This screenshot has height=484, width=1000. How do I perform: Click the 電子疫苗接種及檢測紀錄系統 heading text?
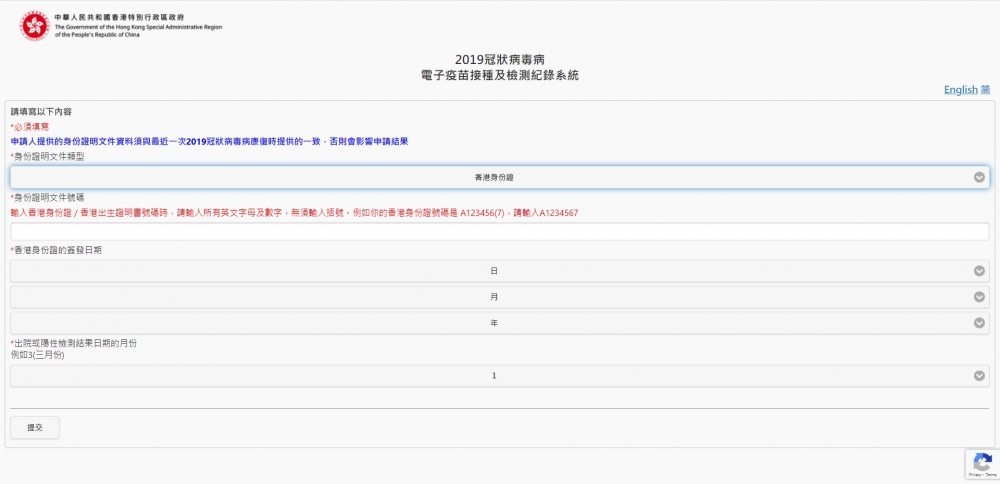click(x=500, y=75)
